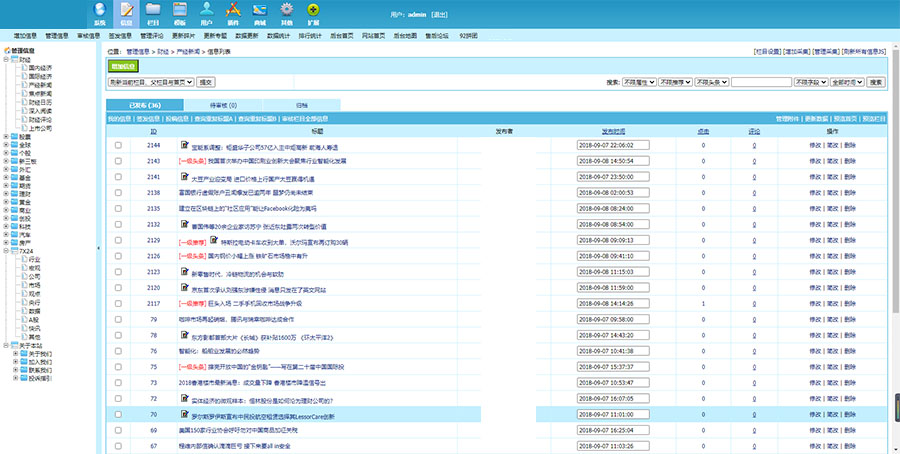Image resolution: width=900 pixels, height=454 pixels.
Task: Open 数据统计 in the submenu bar
Action: tap(278, 36)
